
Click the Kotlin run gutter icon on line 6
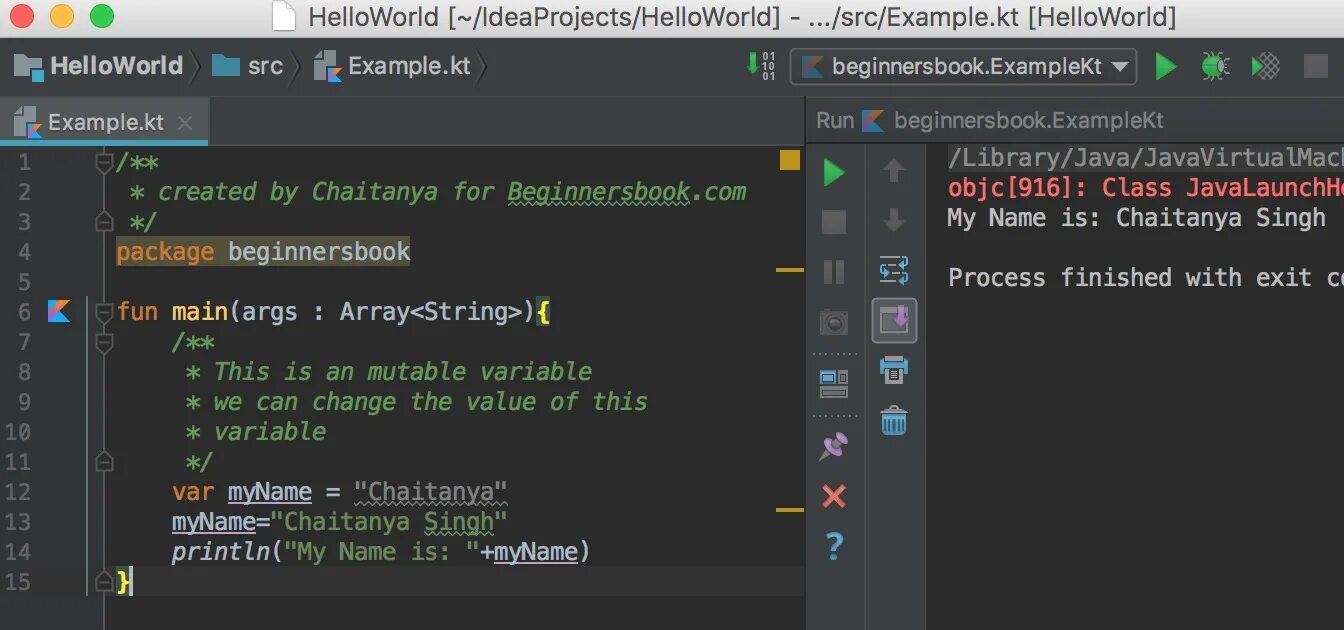[x=59, y=312]
